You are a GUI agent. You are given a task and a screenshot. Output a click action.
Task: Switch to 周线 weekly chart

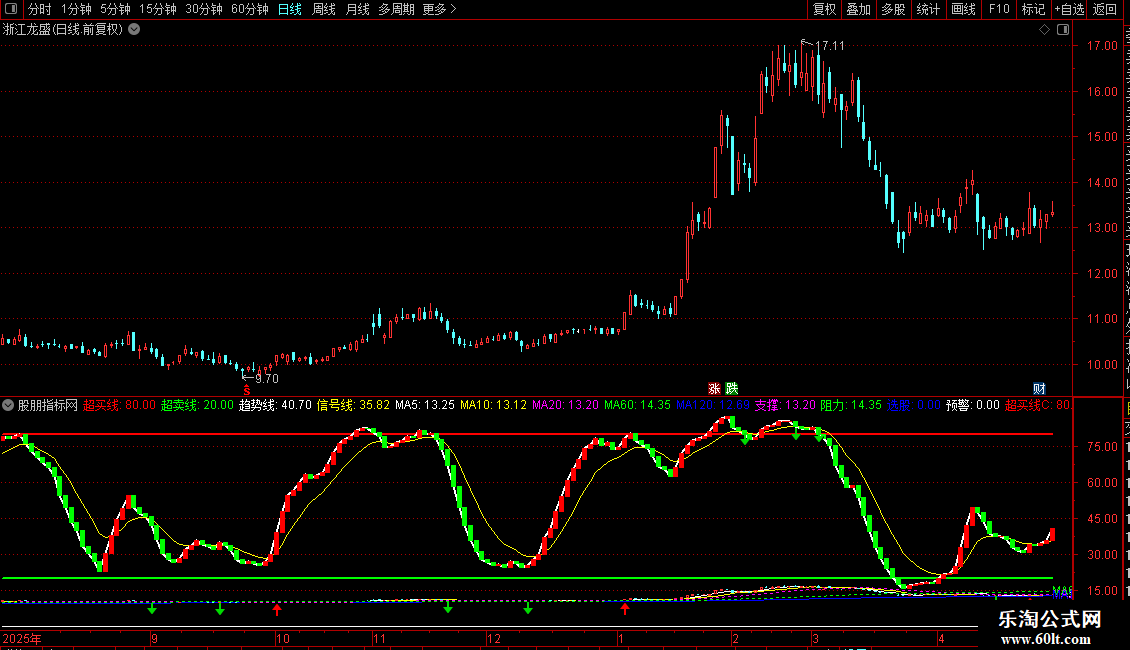point(324,9)
